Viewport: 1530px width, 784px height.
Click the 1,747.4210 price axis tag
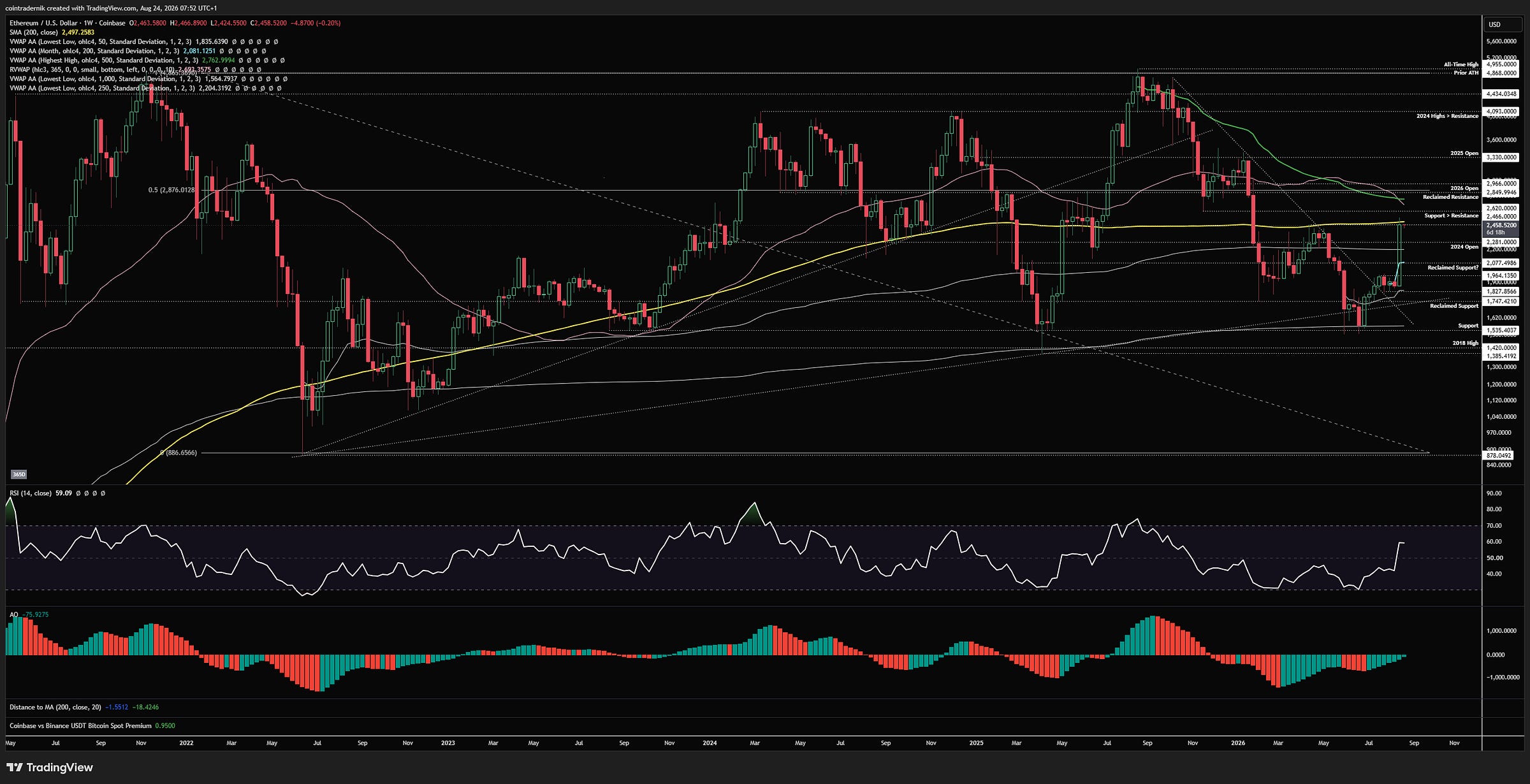1501,301
